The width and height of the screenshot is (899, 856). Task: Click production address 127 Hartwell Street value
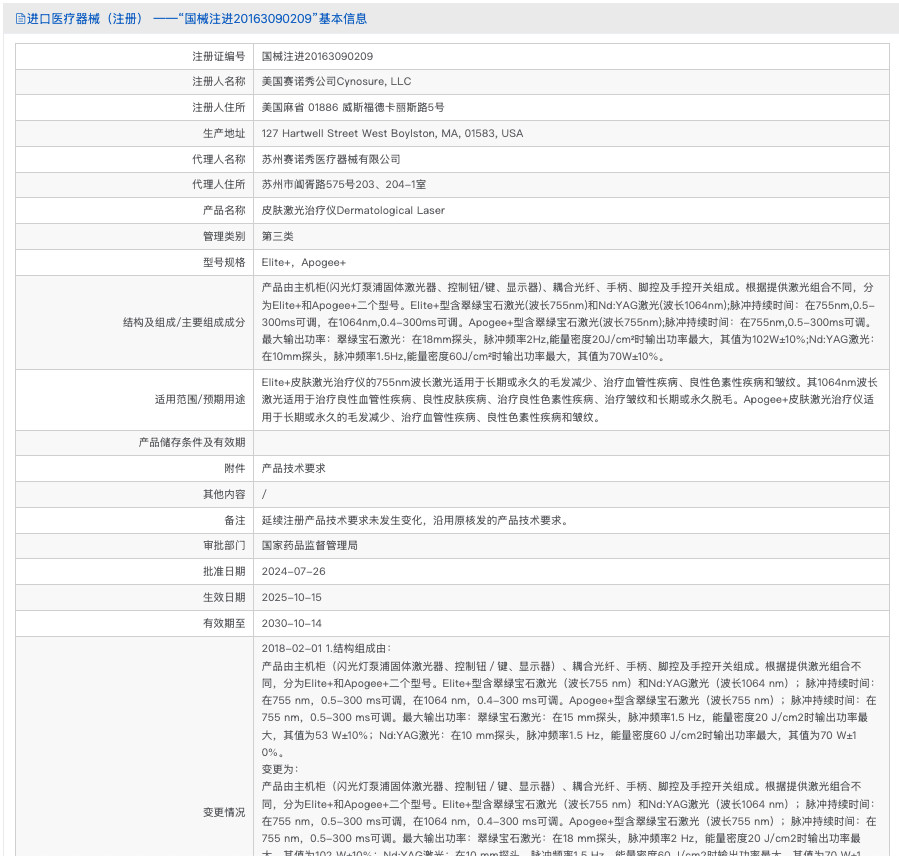pos(392,133)
